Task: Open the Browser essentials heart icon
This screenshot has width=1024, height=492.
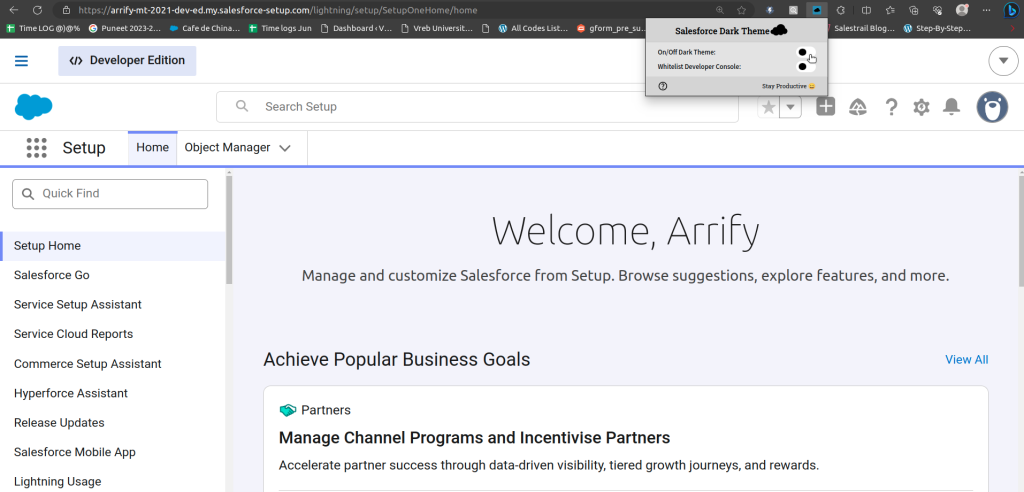Action: (937, 10)
